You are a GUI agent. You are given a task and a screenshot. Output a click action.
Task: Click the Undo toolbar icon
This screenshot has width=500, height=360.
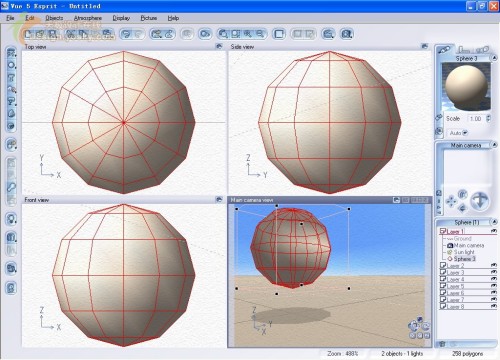coord(126,34)
